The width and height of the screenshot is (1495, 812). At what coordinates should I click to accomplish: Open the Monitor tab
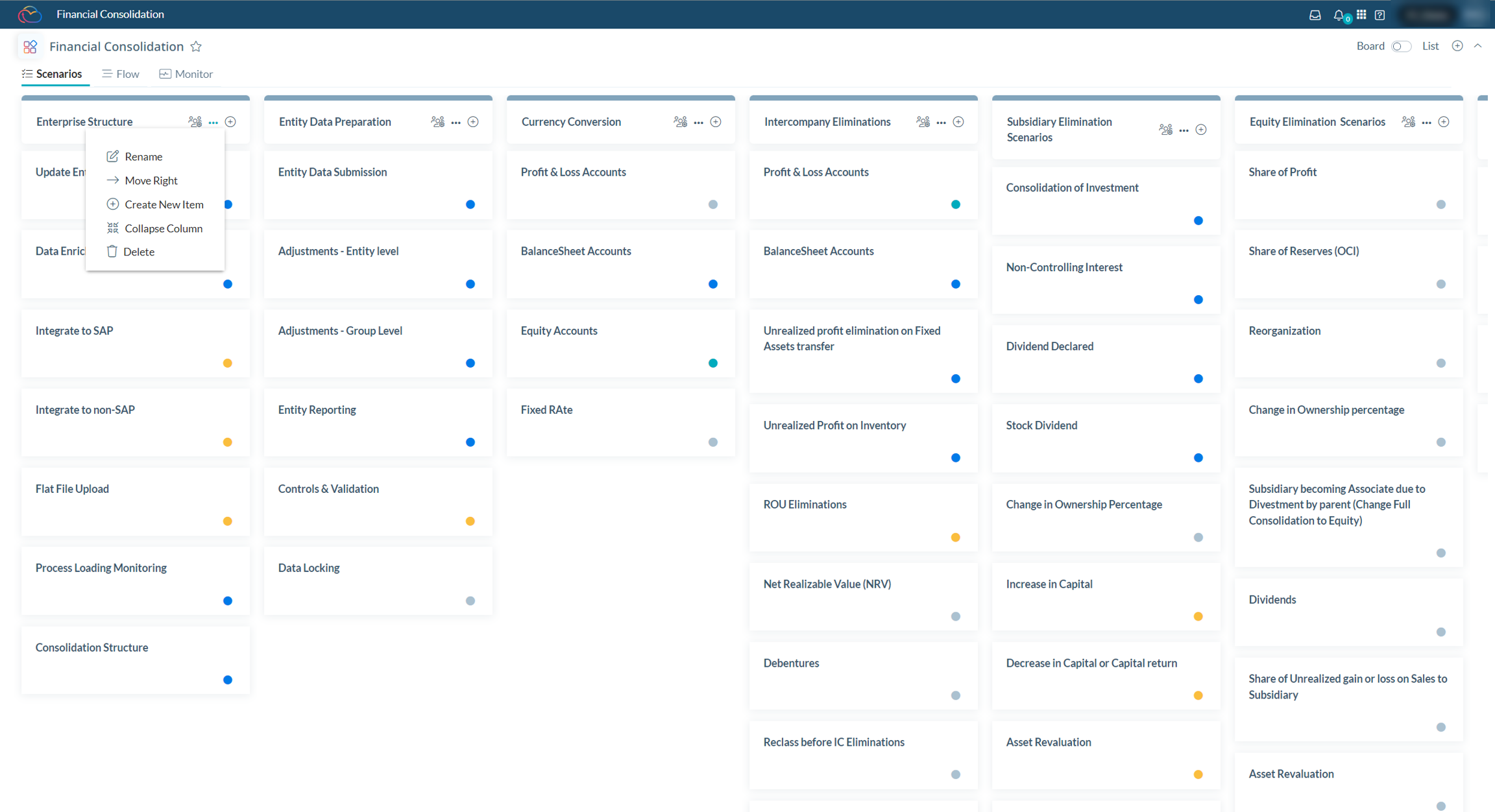186,74
